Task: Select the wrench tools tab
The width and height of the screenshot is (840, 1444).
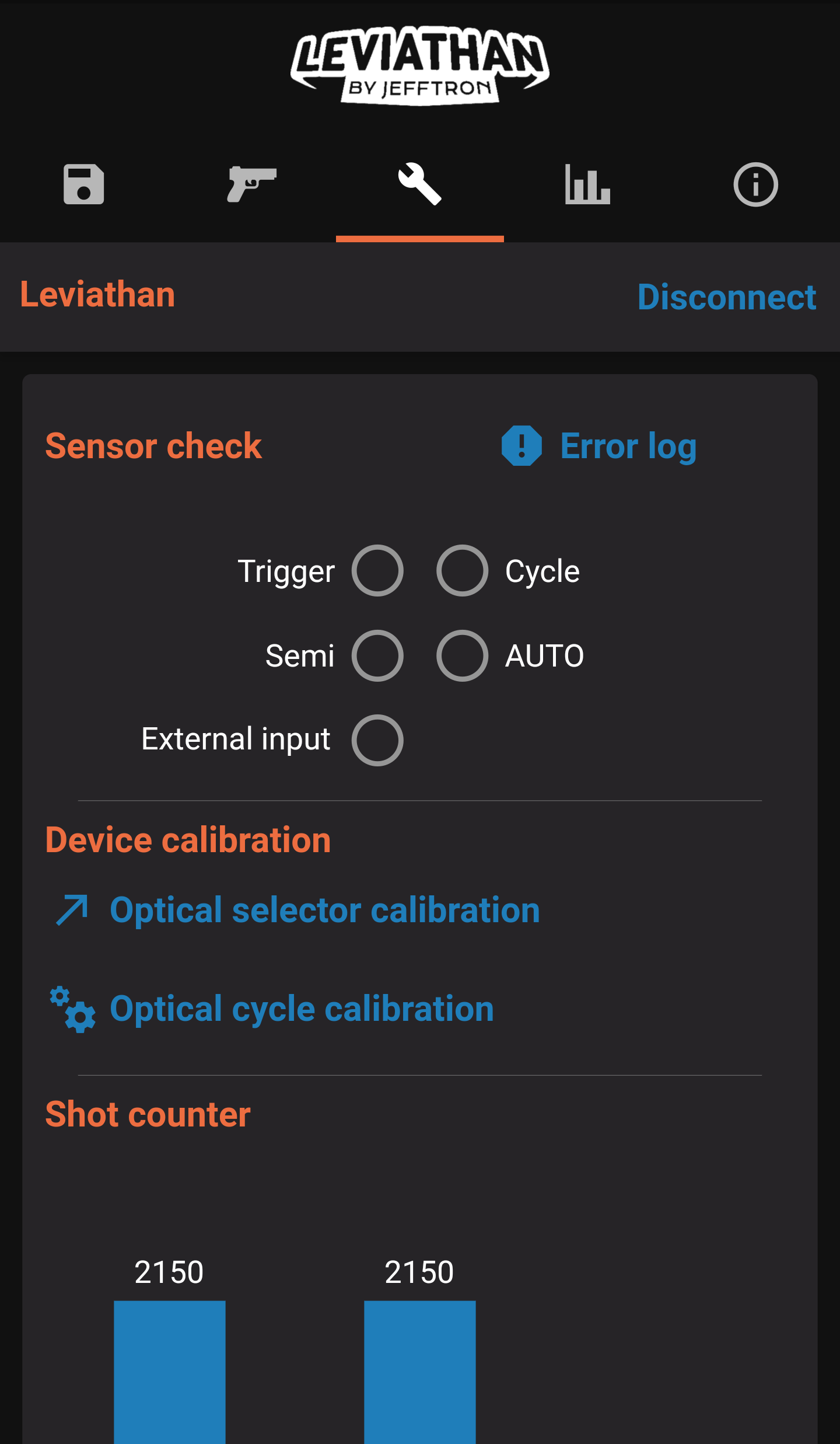Action: [419, 184]
